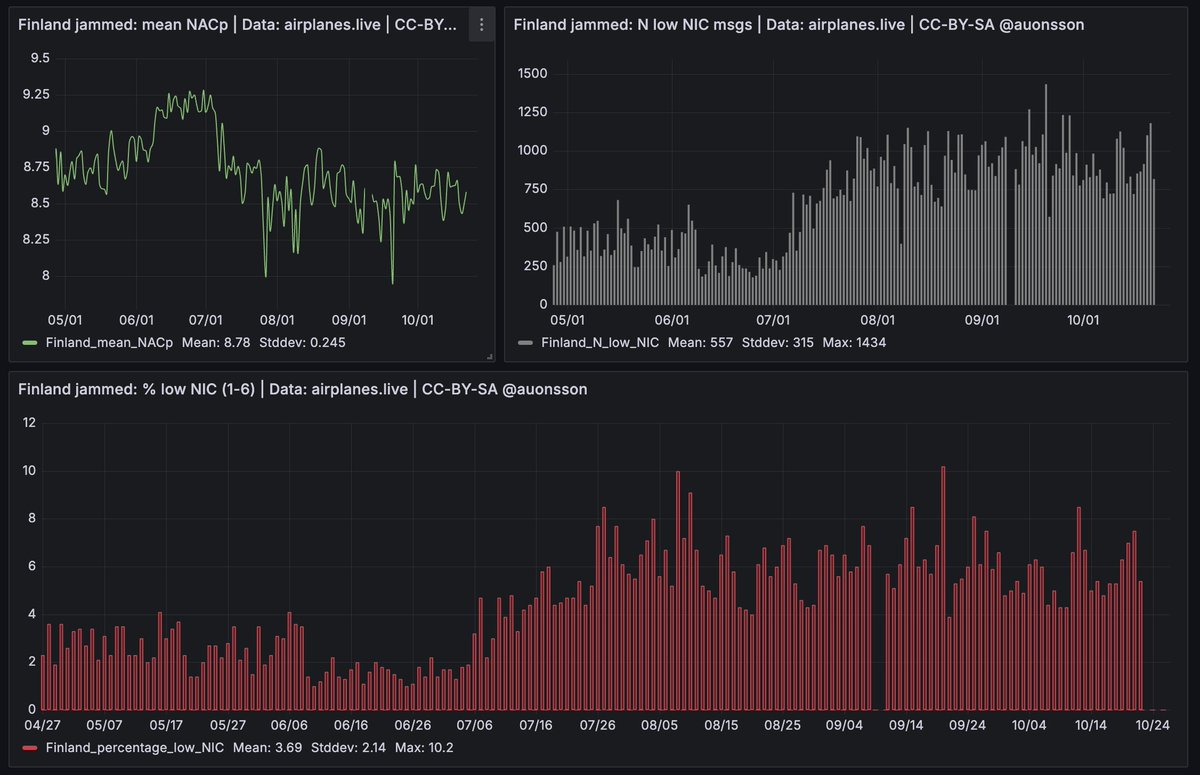Click the 10/01 x-axis label in mean NACp panel

pos(418,320)
